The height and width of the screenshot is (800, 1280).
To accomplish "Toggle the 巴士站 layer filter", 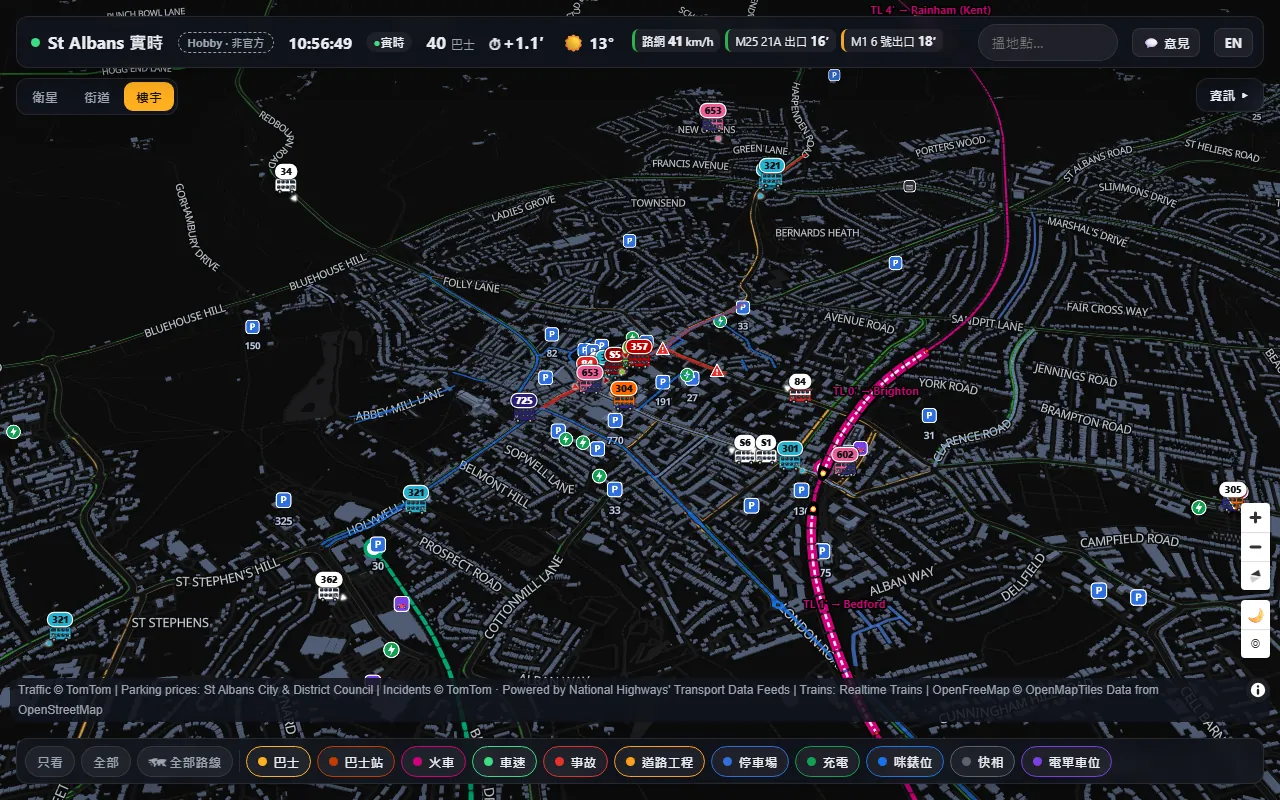I will pyautogui.click(x=357, y=763).
